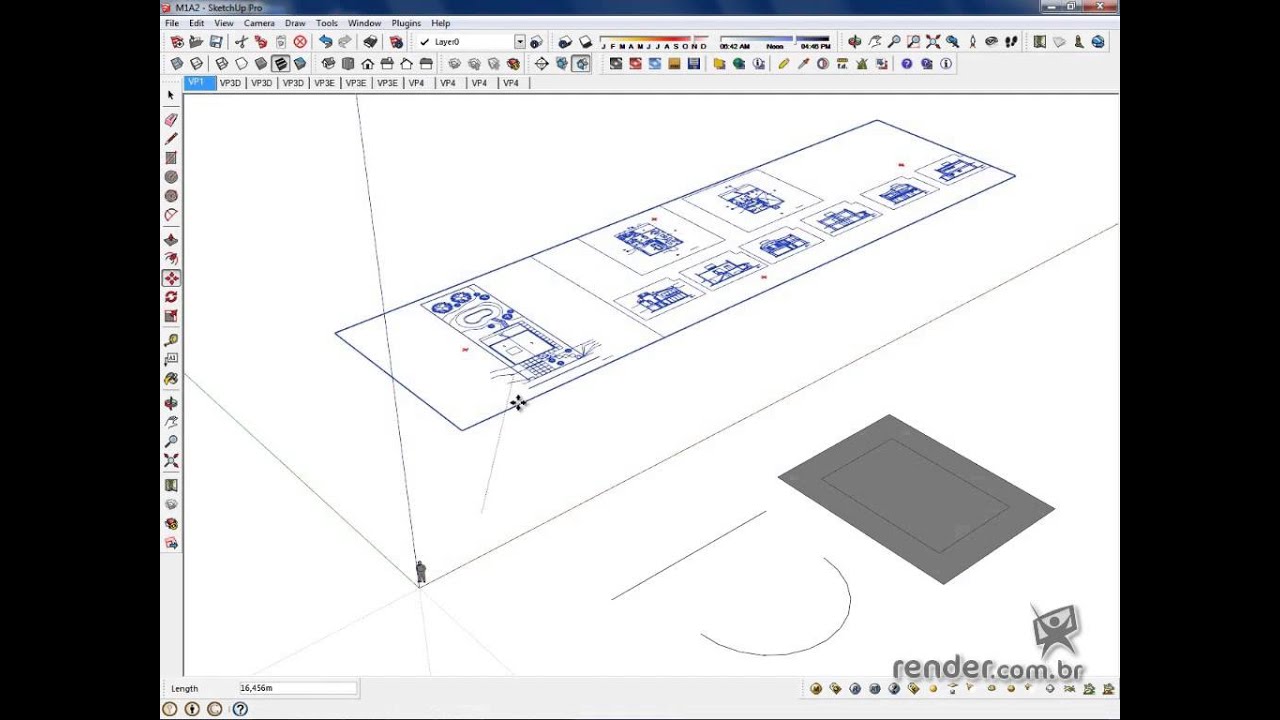Screen dimensions: 1280x720
Task: Select the Eraser tool in left toolbar
Action: point(171,120)
